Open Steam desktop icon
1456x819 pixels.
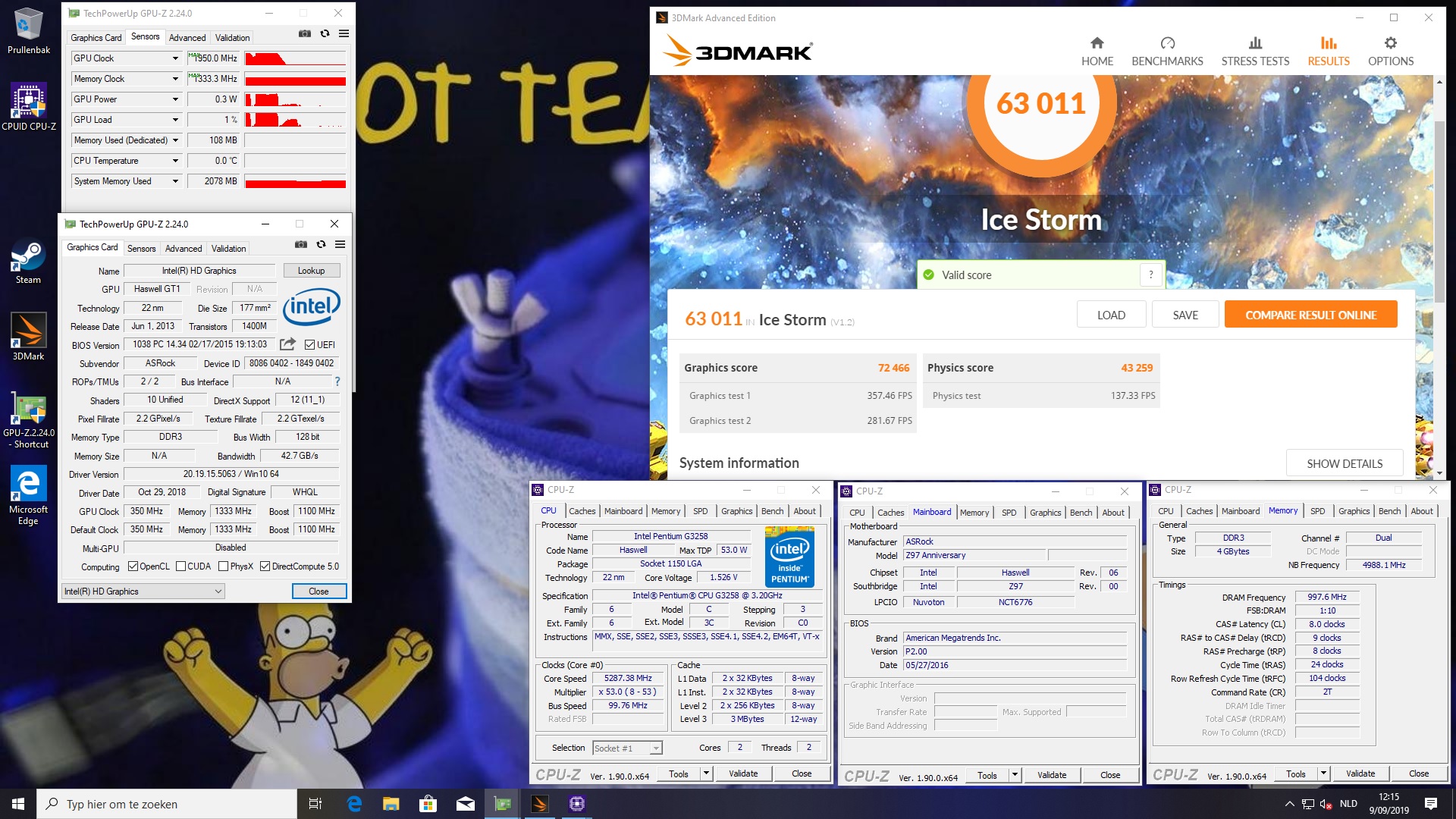coord(28,262)
